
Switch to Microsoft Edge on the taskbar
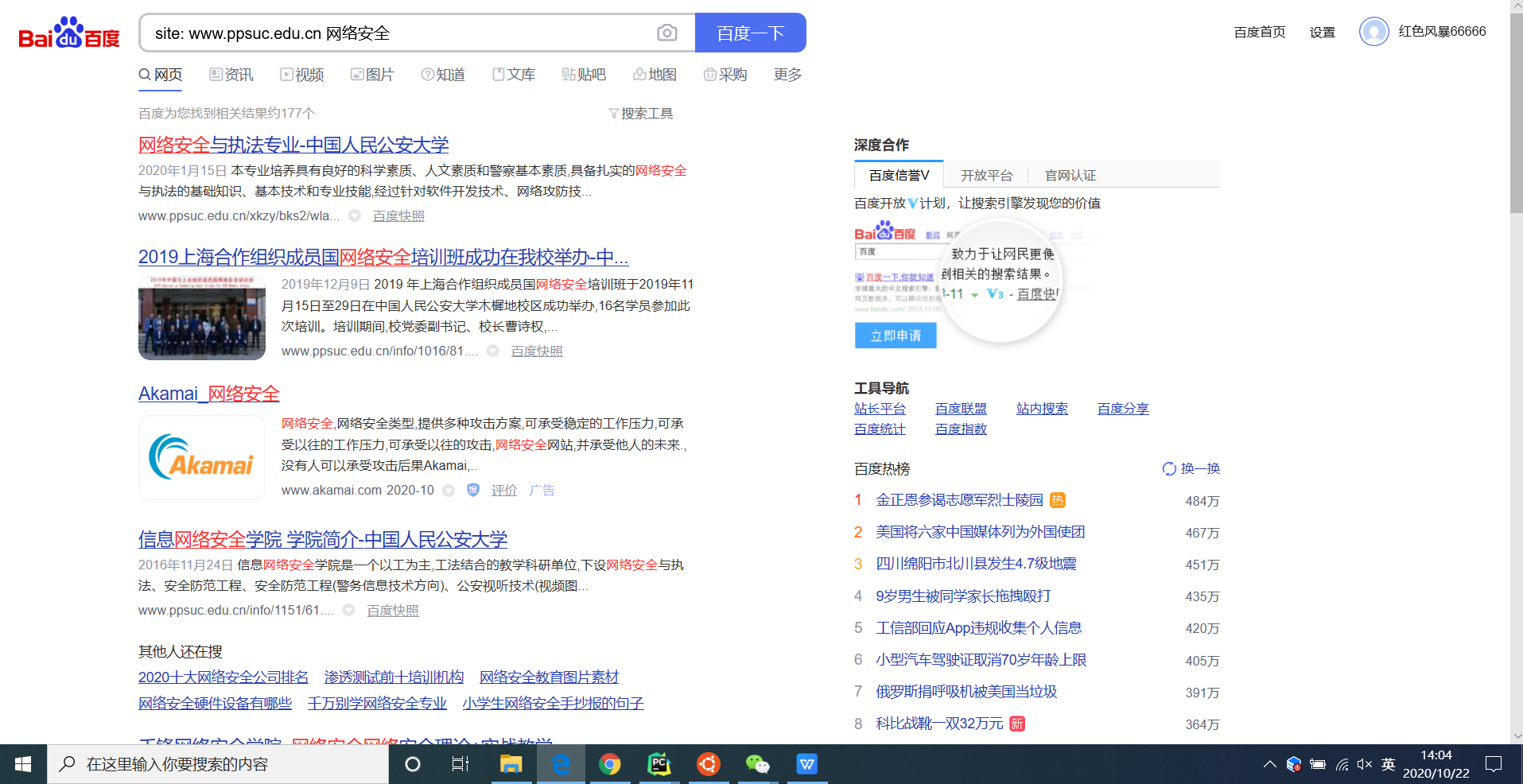point(561,764)
